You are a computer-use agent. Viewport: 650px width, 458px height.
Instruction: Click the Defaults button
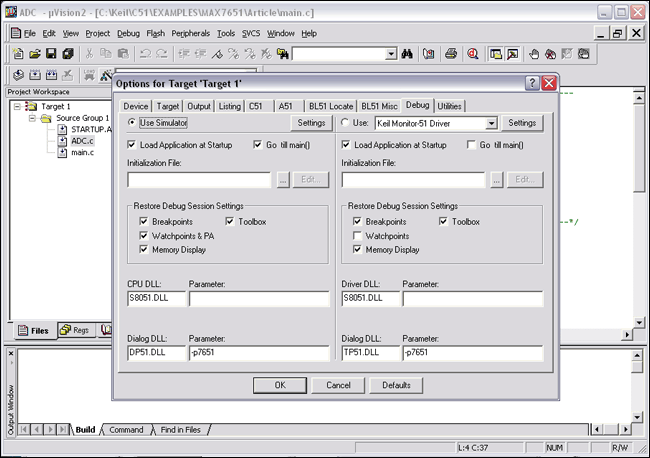click(396, 385)
